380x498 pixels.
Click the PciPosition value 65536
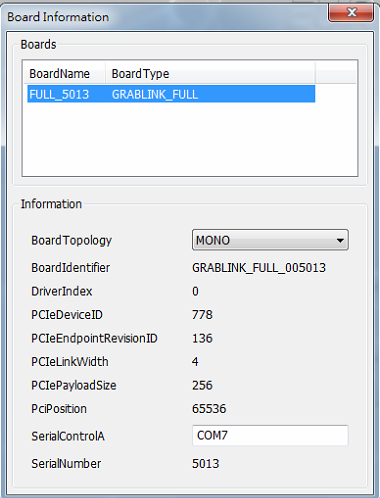pos(209,409)
